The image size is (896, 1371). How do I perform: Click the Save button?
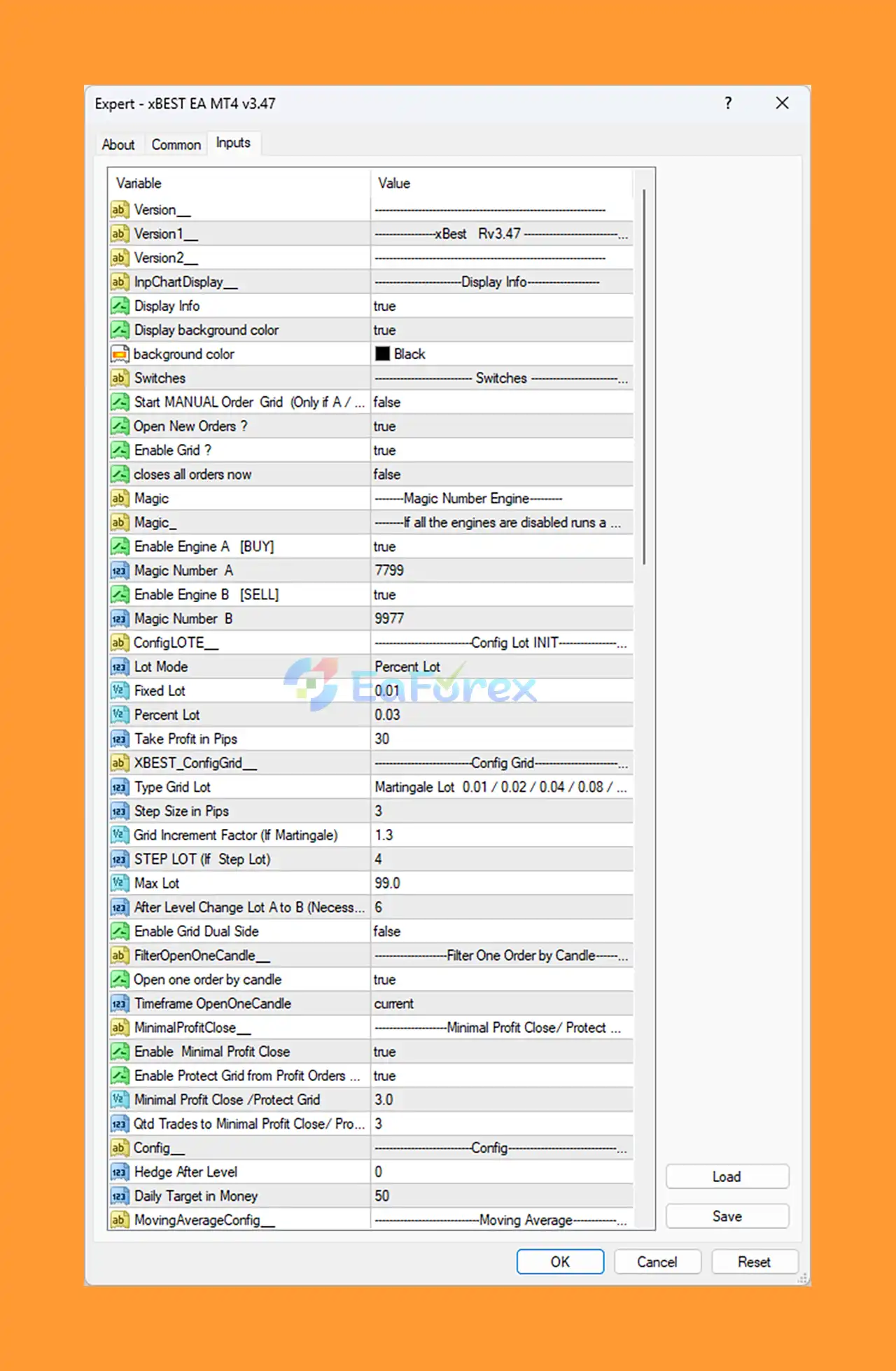pos(727,1216)
